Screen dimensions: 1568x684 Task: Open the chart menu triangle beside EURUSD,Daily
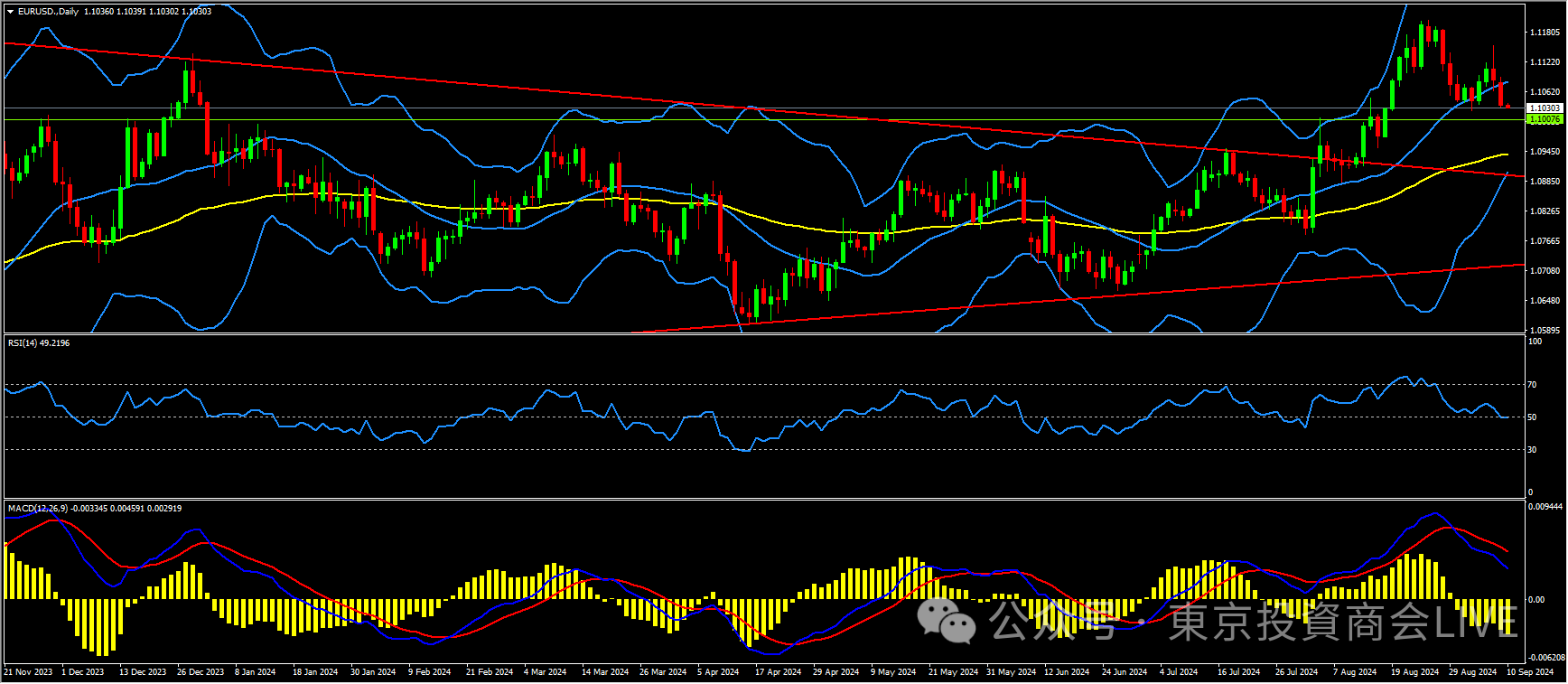point(10,12)
